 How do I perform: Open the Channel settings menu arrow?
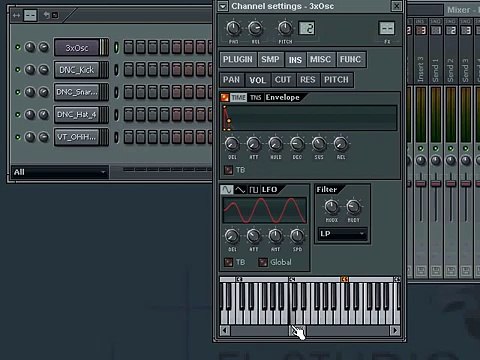click(x=223, y=6)
